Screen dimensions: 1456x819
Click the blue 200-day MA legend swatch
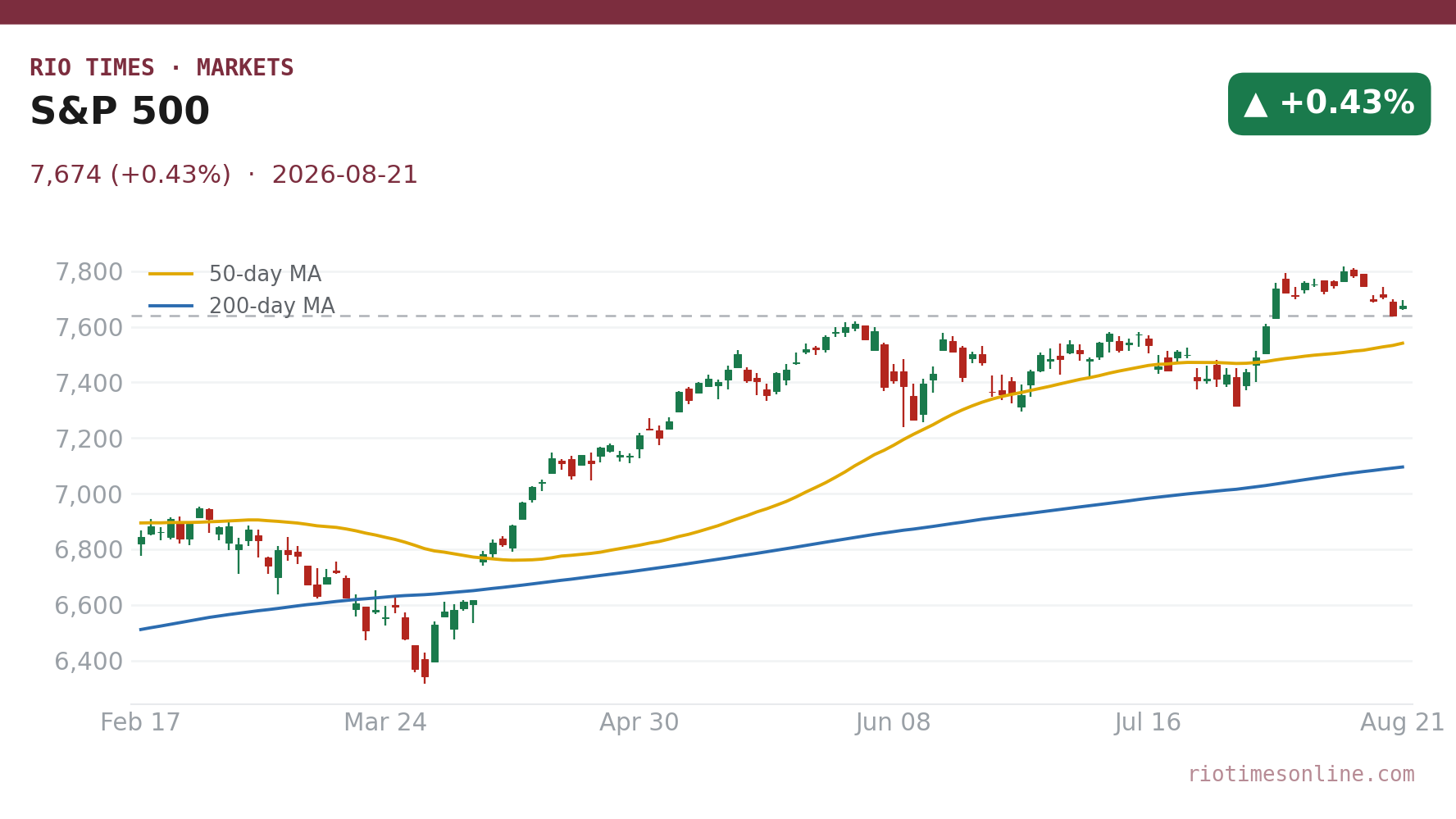pos(171,307)
